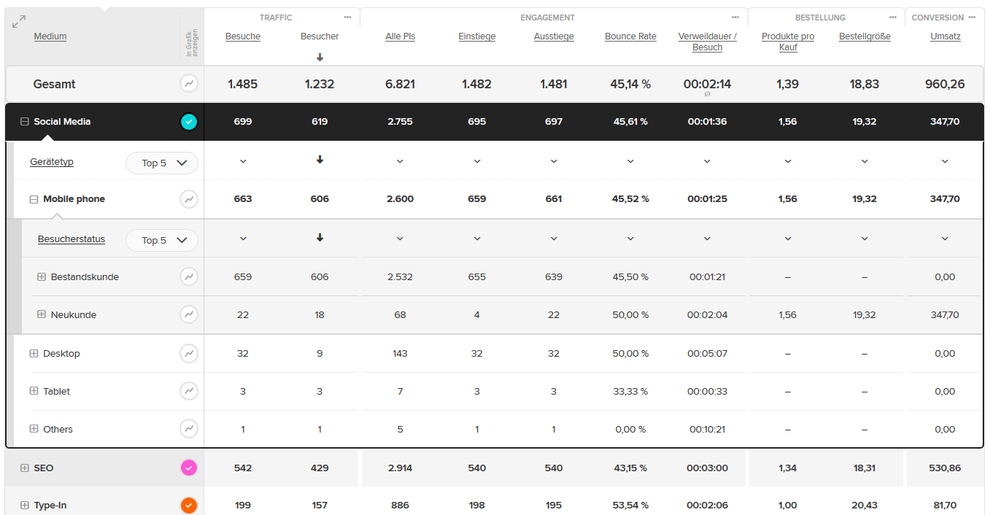
Task: Collapse the Social Media row
Action: pos(25,122)
